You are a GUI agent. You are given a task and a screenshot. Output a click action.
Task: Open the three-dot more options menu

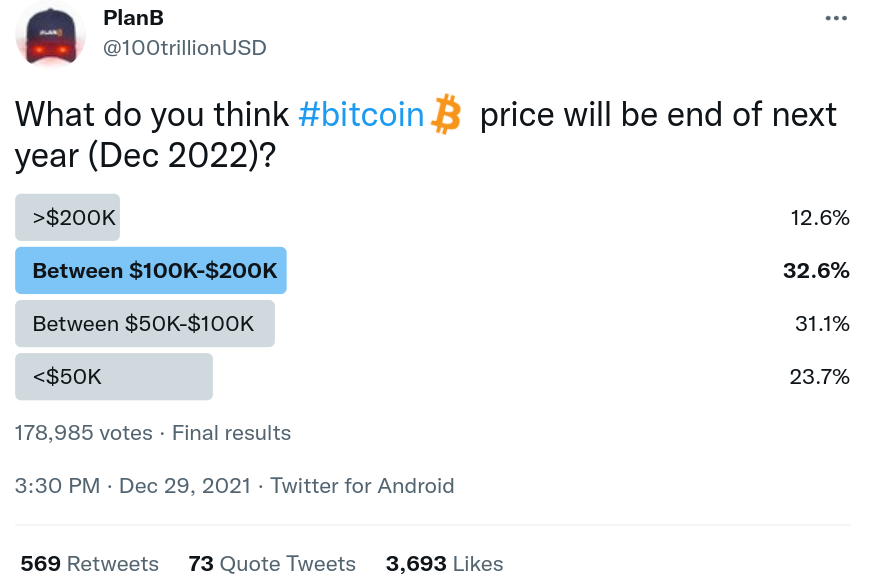click(836, 18)
